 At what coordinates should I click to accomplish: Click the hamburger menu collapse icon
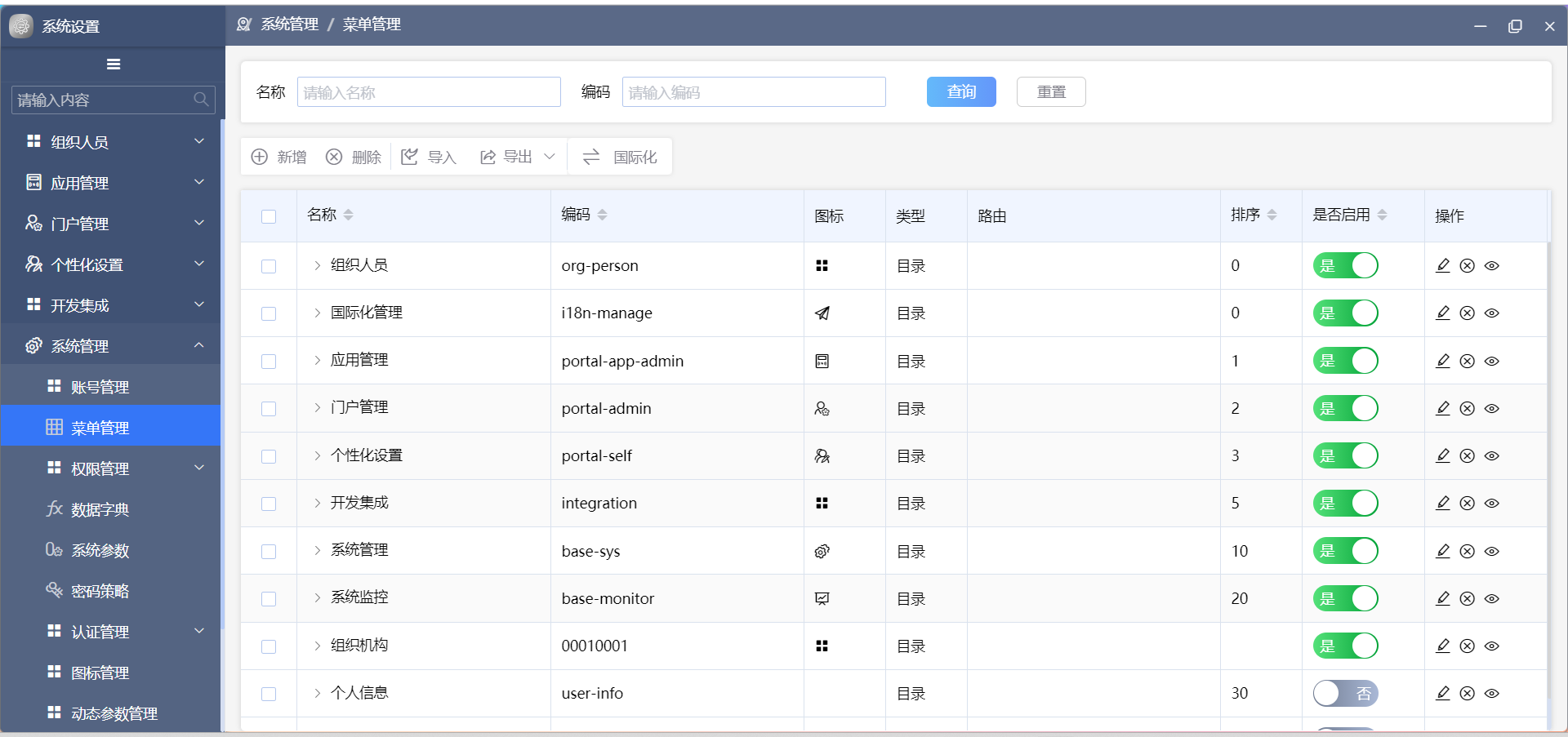pos(114,64)
